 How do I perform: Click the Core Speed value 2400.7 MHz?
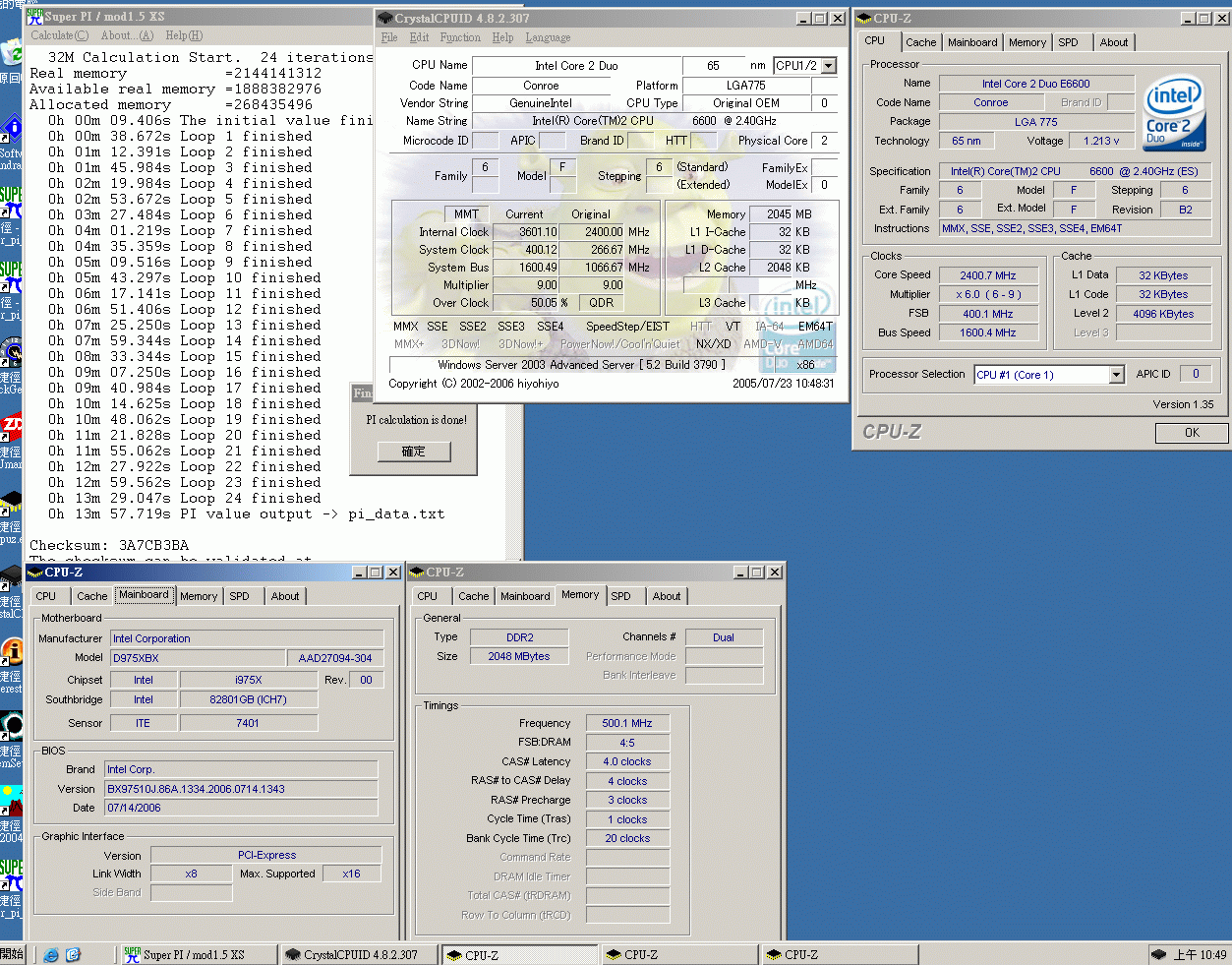click(x=988, y=275)
